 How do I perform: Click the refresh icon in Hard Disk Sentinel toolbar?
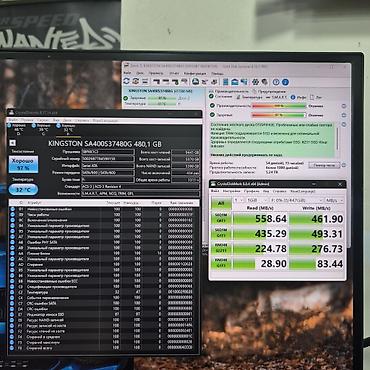[126, 81]
